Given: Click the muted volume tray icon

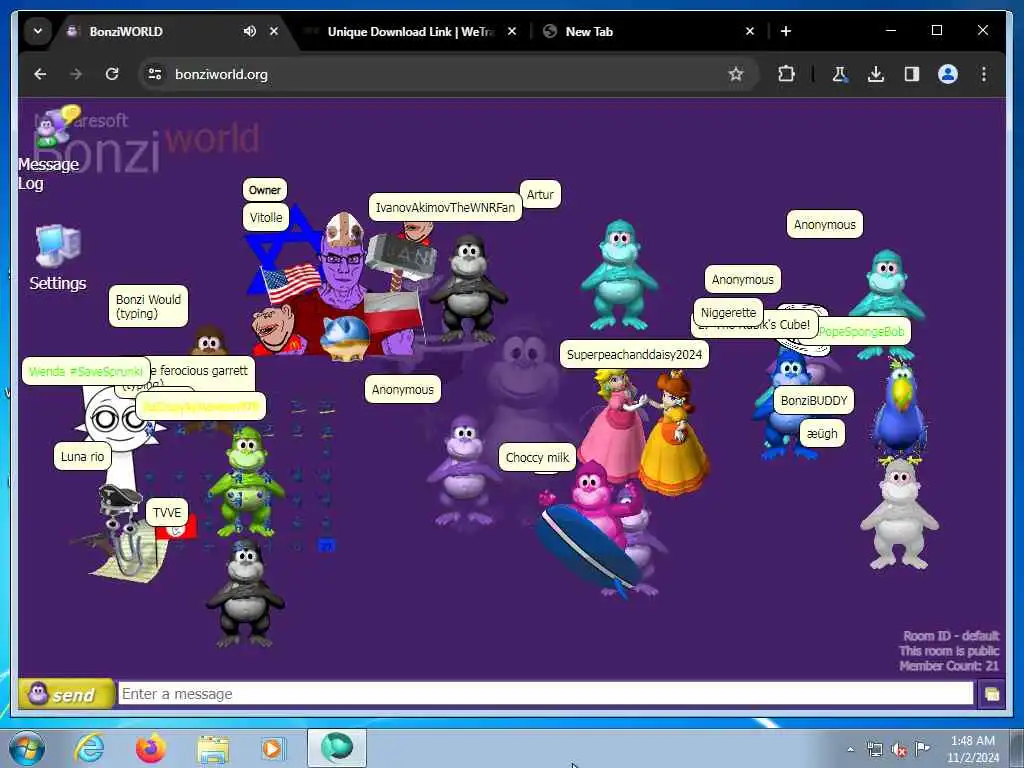Looking at the screenshot, I should pyautogui.click(x=899, y=750).
